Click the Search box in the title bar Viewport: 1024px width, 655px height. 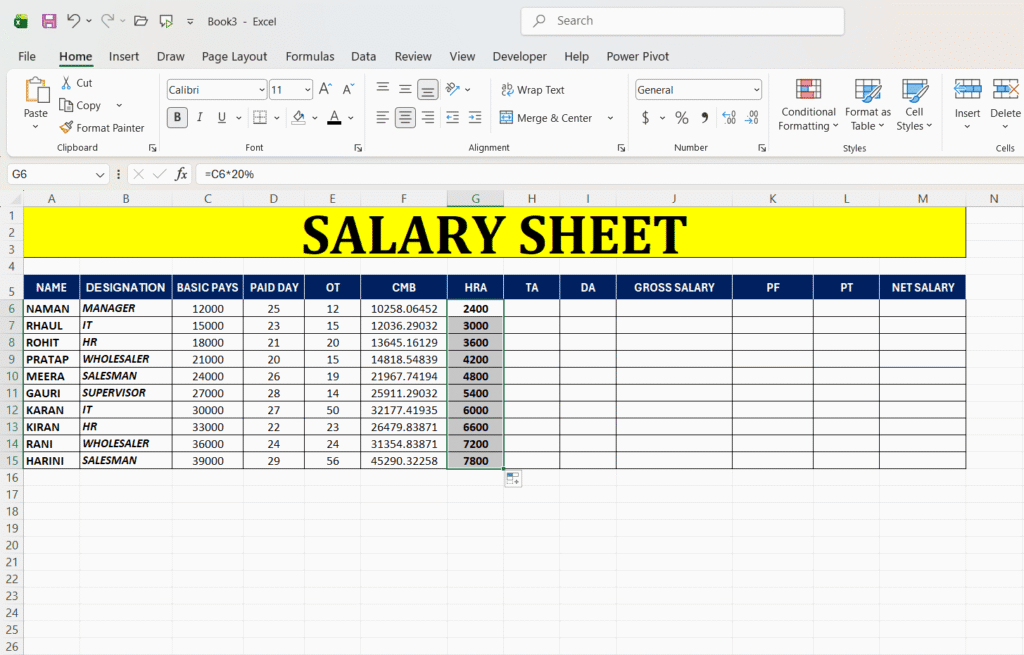[x=682, y=21]
